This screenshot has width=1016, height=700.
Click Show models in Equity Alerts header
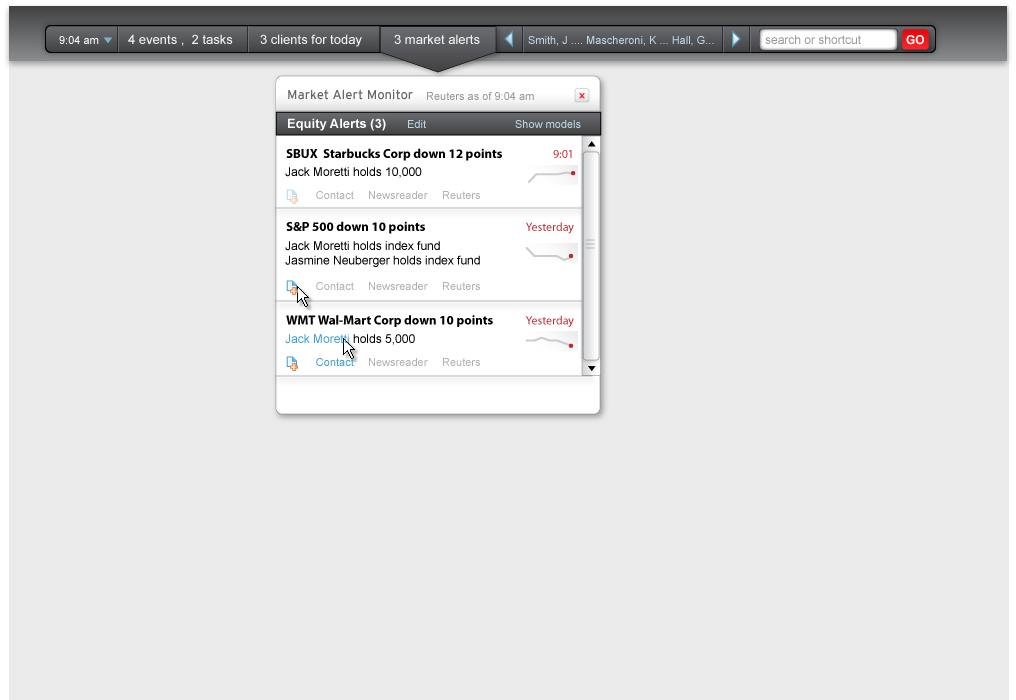click(x=547, y=125)
